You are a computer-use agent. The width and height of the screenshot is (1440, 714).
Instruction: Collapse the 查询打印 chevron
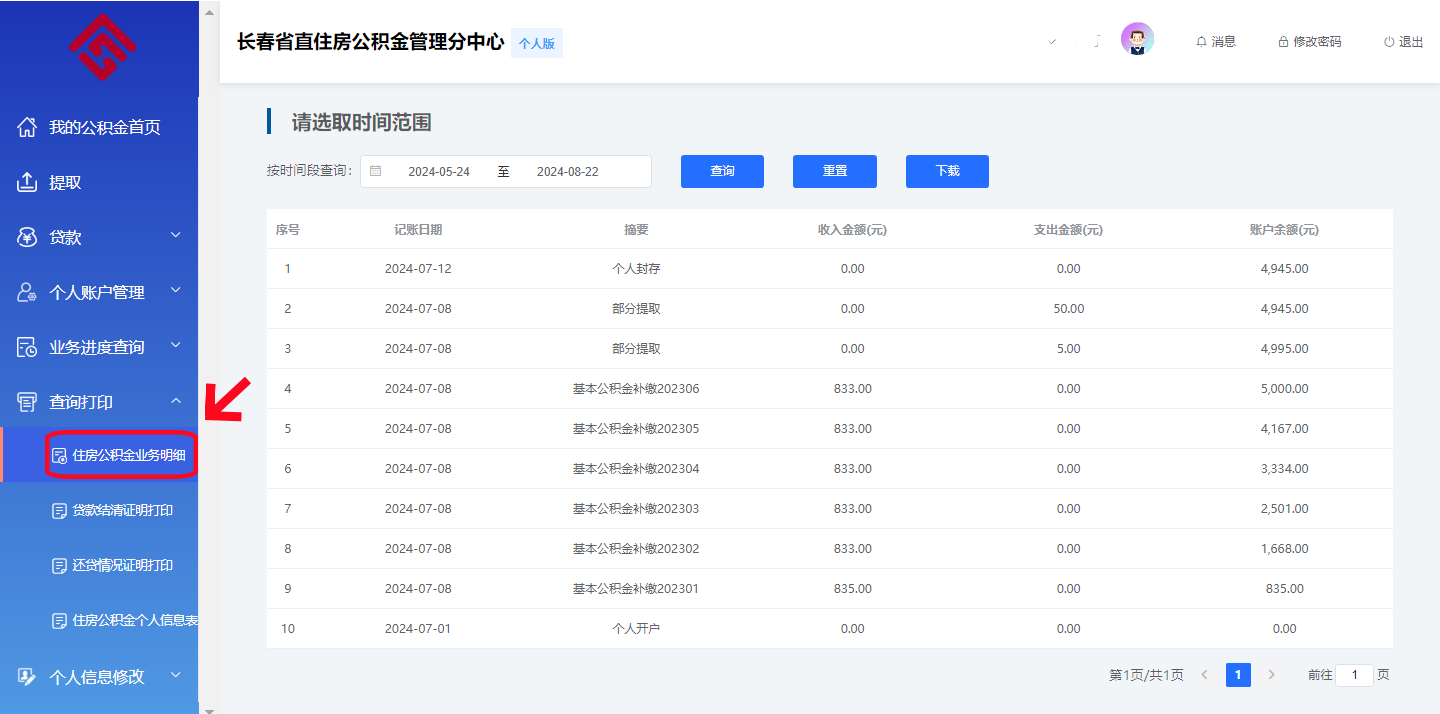(176, 400)
